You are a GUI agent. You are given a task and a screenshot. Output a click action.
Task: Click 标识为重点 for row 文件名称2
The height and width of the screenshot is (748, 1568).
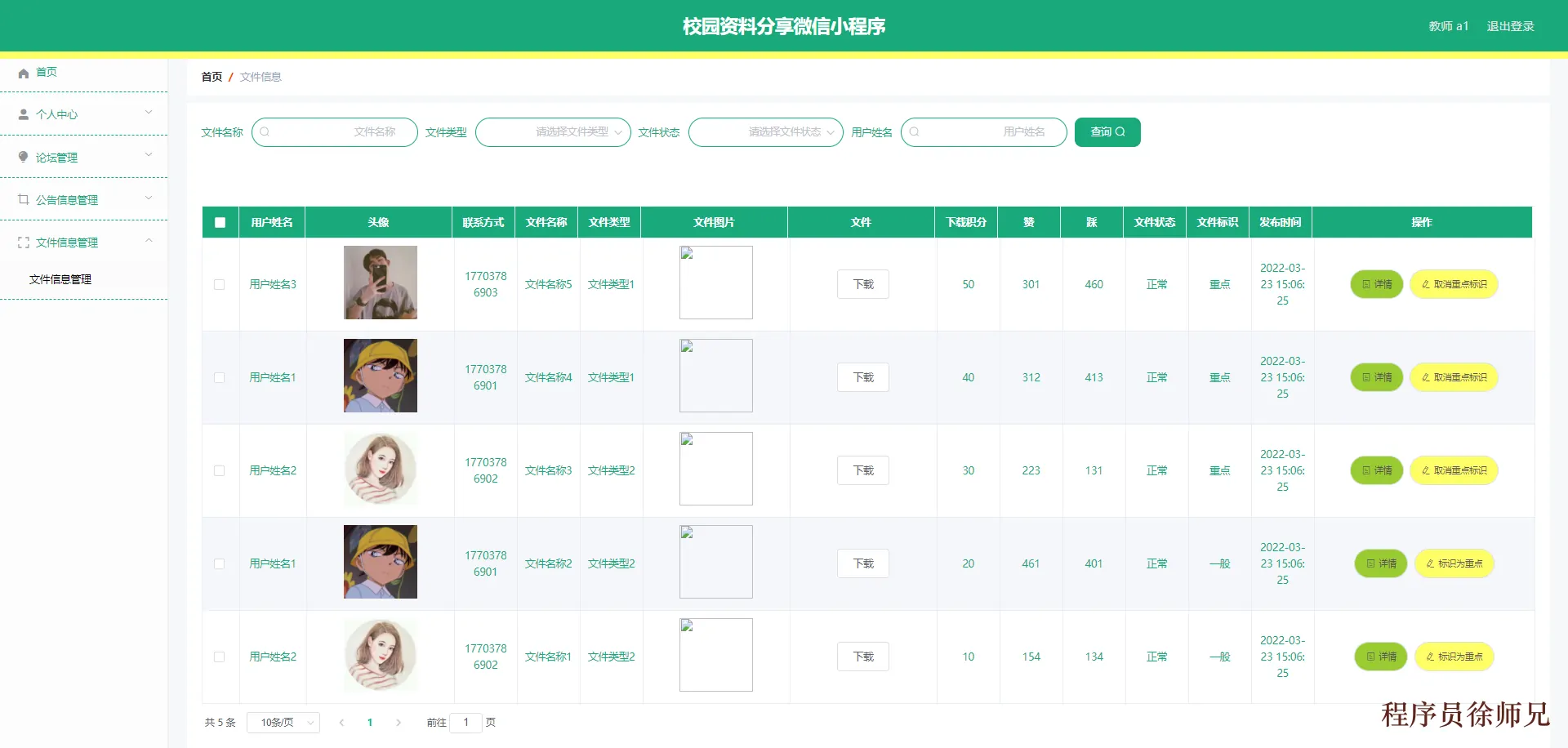pyautogui.click(x=1454, y=563)
